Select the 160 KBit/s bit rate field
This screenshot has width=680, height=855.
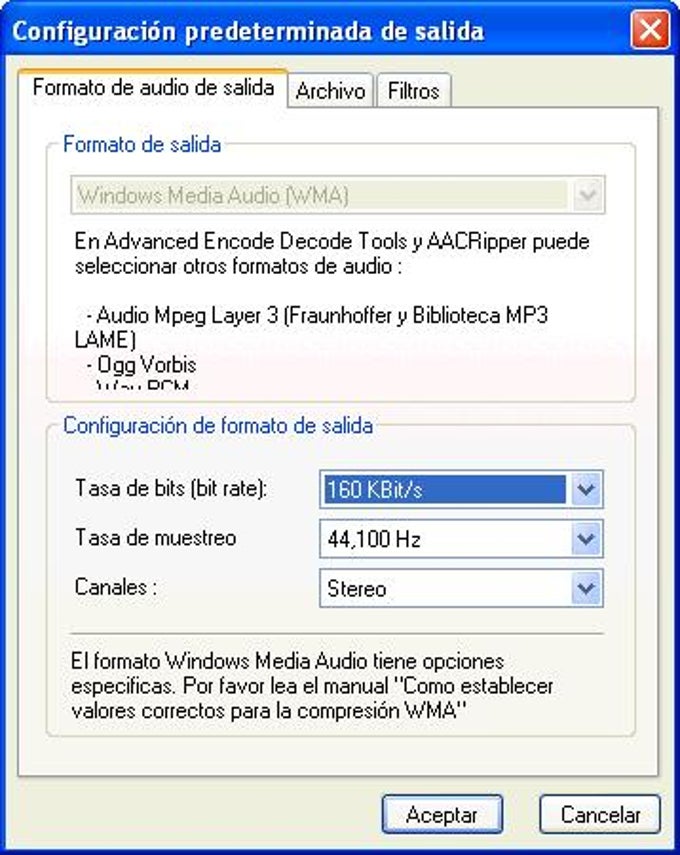pyautogui.click(x=461, y=489)
